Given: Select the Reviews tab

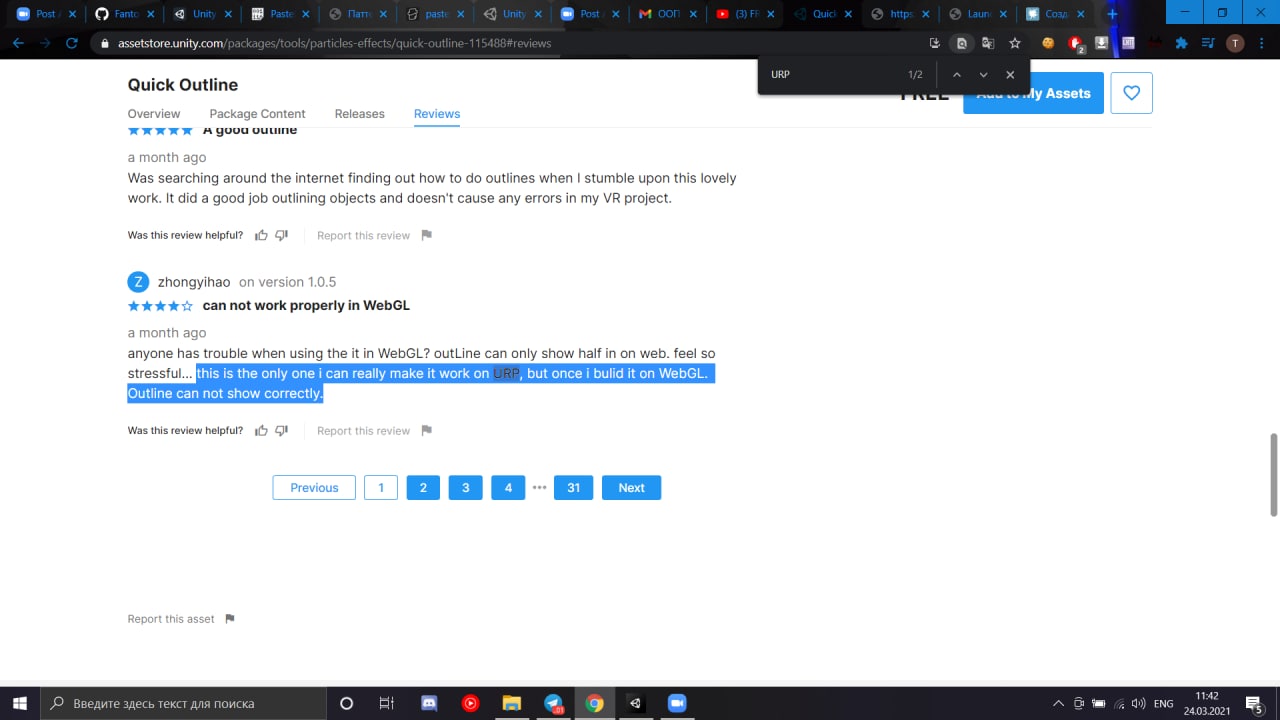Looking at the screenshot, I should click(437, 114).
